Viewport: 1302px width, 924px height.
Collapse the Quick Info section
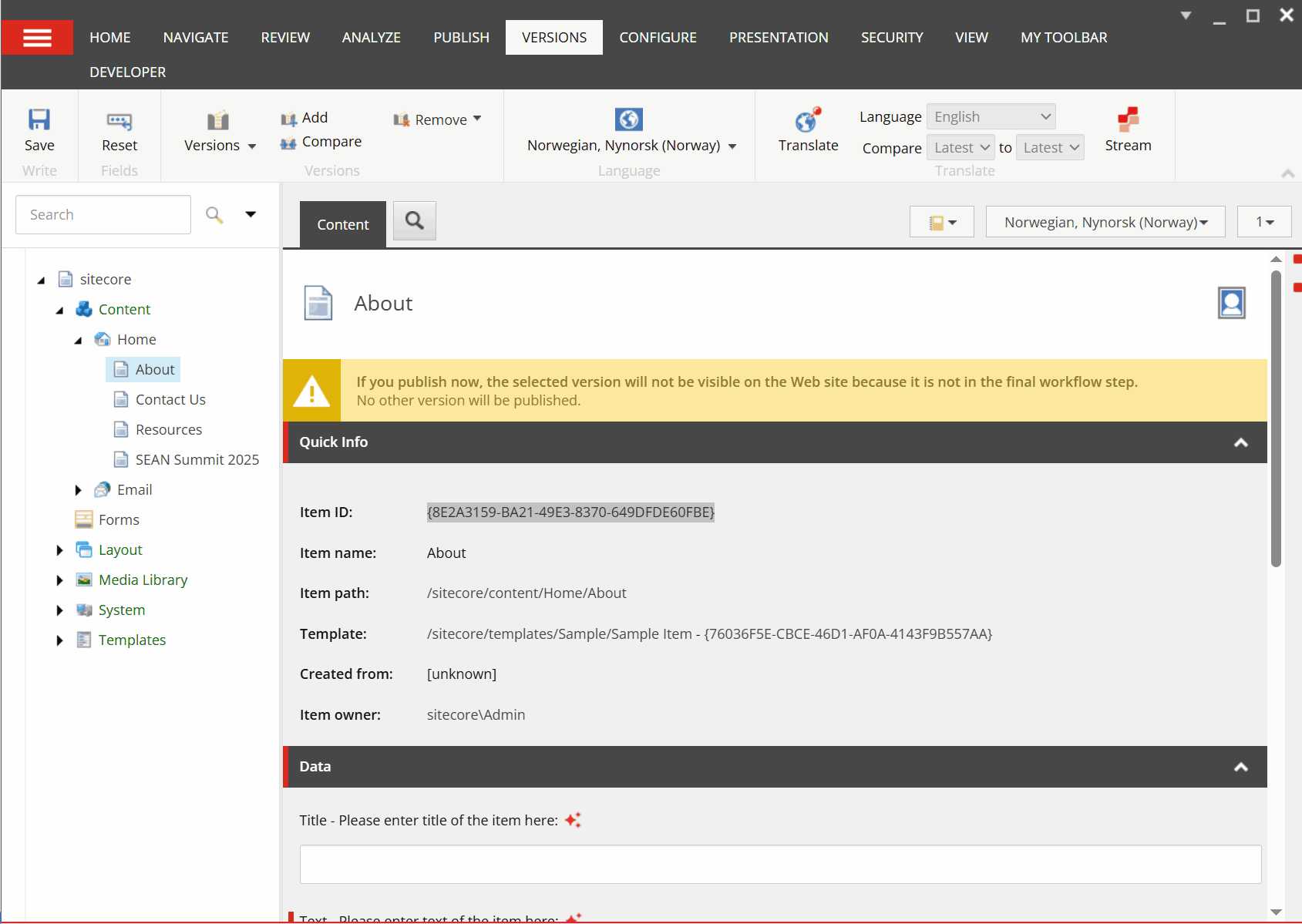point(1240,442)
